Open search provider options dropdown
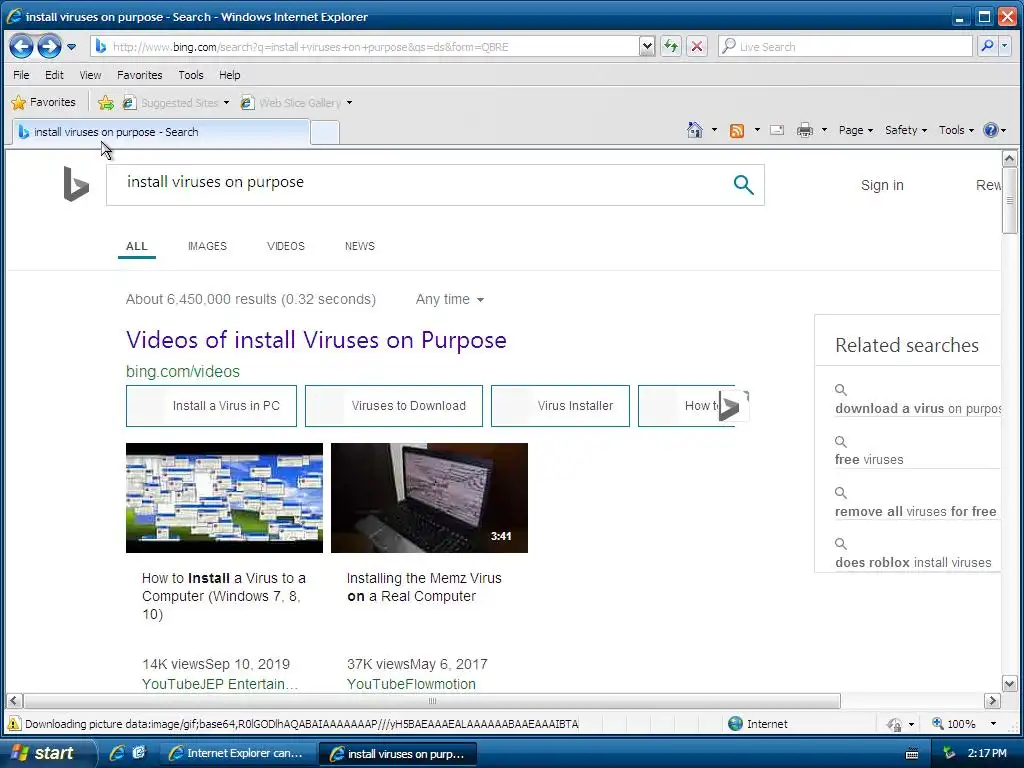The image size is (1024, 768). click(1004, 46)
